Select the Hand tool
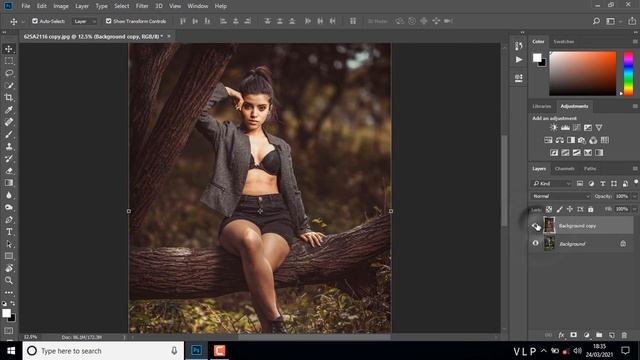Image resolution: width=640 pixels, height=360 pixels. click(x=9, y=268)
